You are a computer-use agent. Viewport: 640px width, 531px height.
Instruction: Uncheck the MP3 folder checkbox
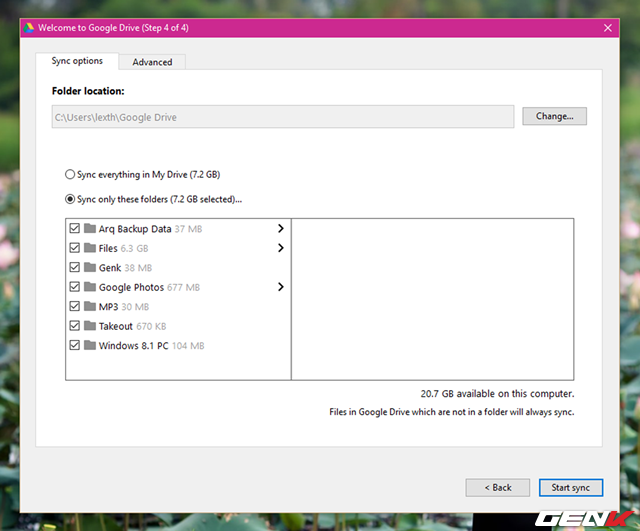[75, 307]
